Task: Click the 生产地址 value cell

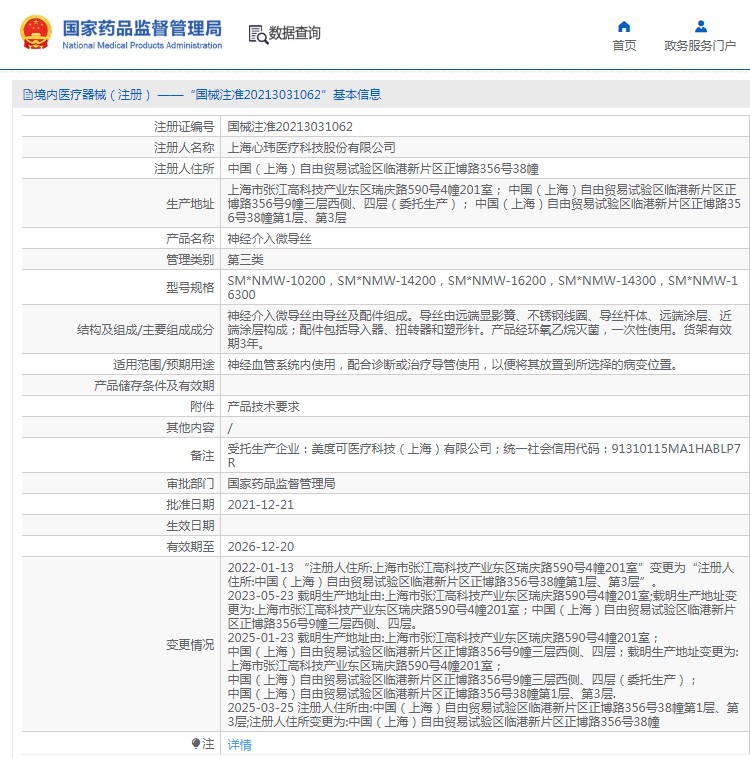Action: (x=484, y=204)
